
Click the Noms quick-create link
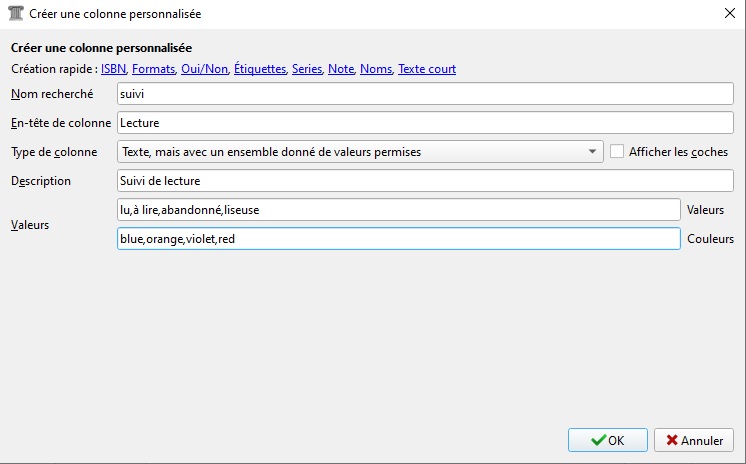click(376, 69)
